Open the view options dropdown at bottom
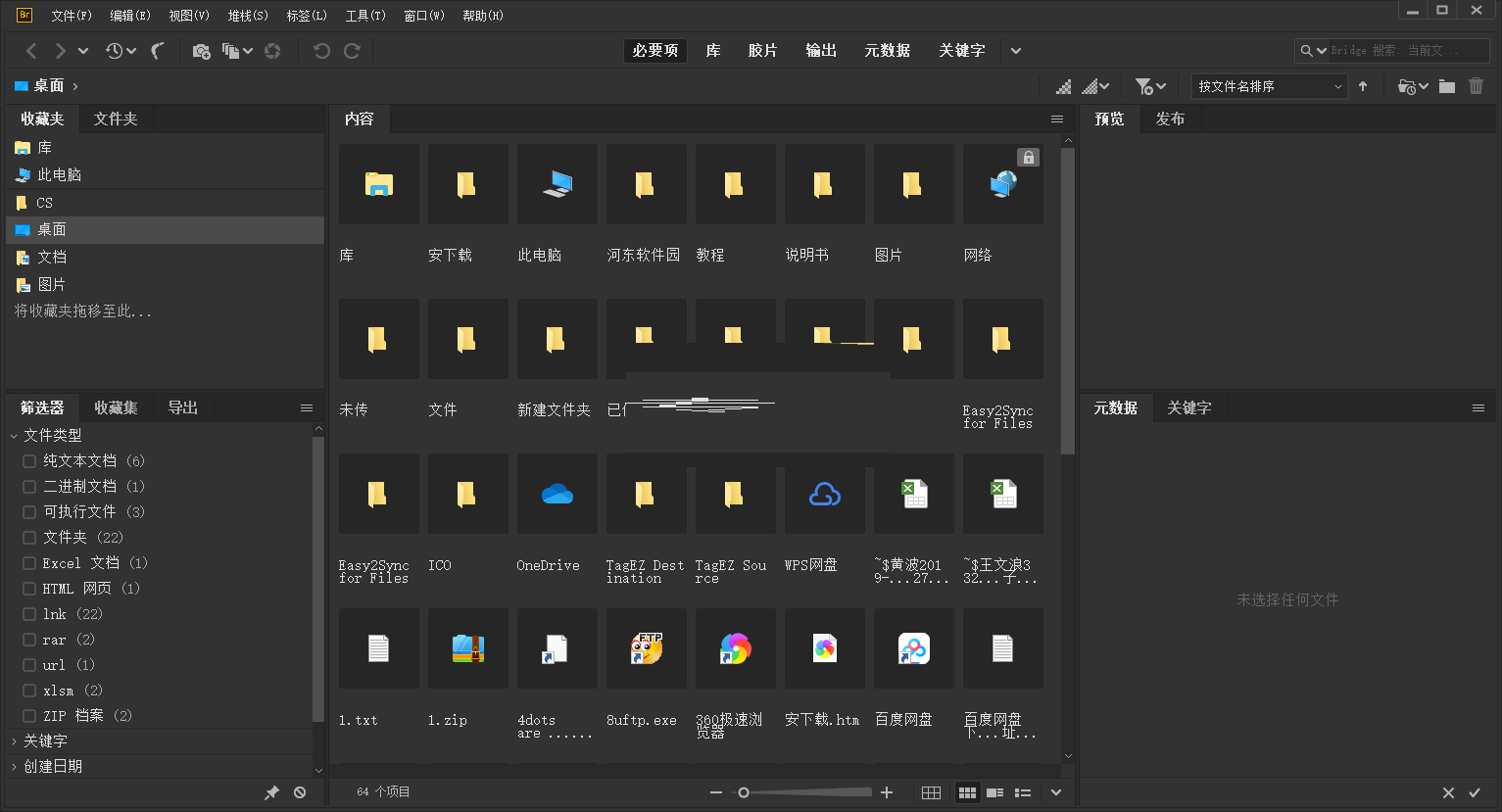The width and height of the screenshot is (1502, 812). tap(1056, 792)
